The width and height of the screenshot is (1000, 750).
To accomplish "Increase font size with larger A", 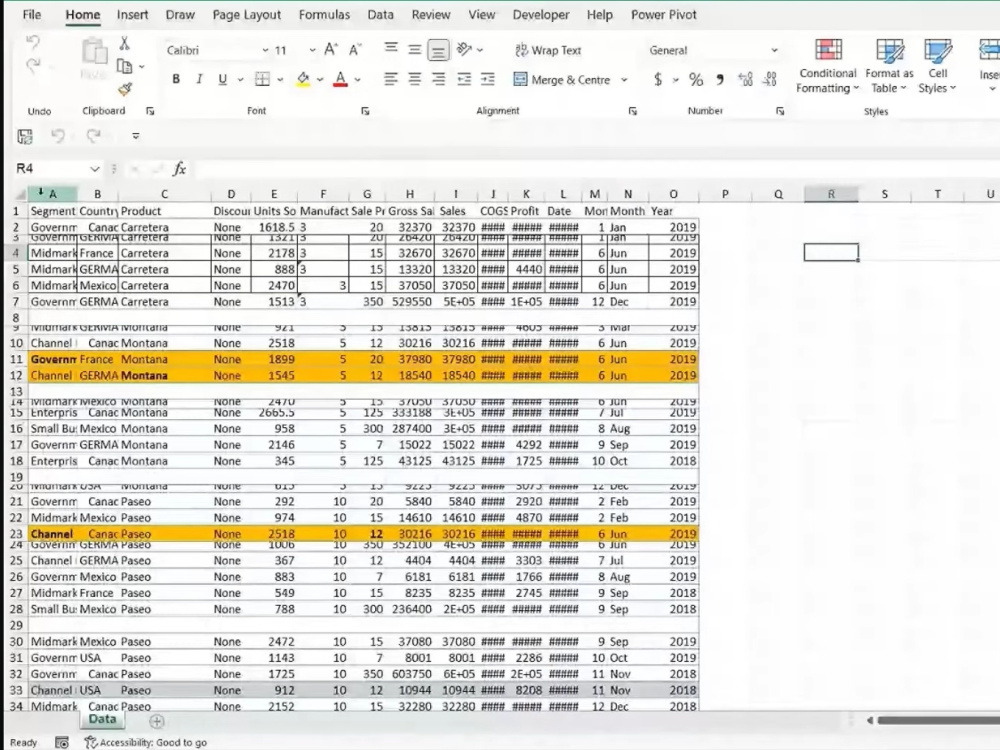I will (330, 50).
